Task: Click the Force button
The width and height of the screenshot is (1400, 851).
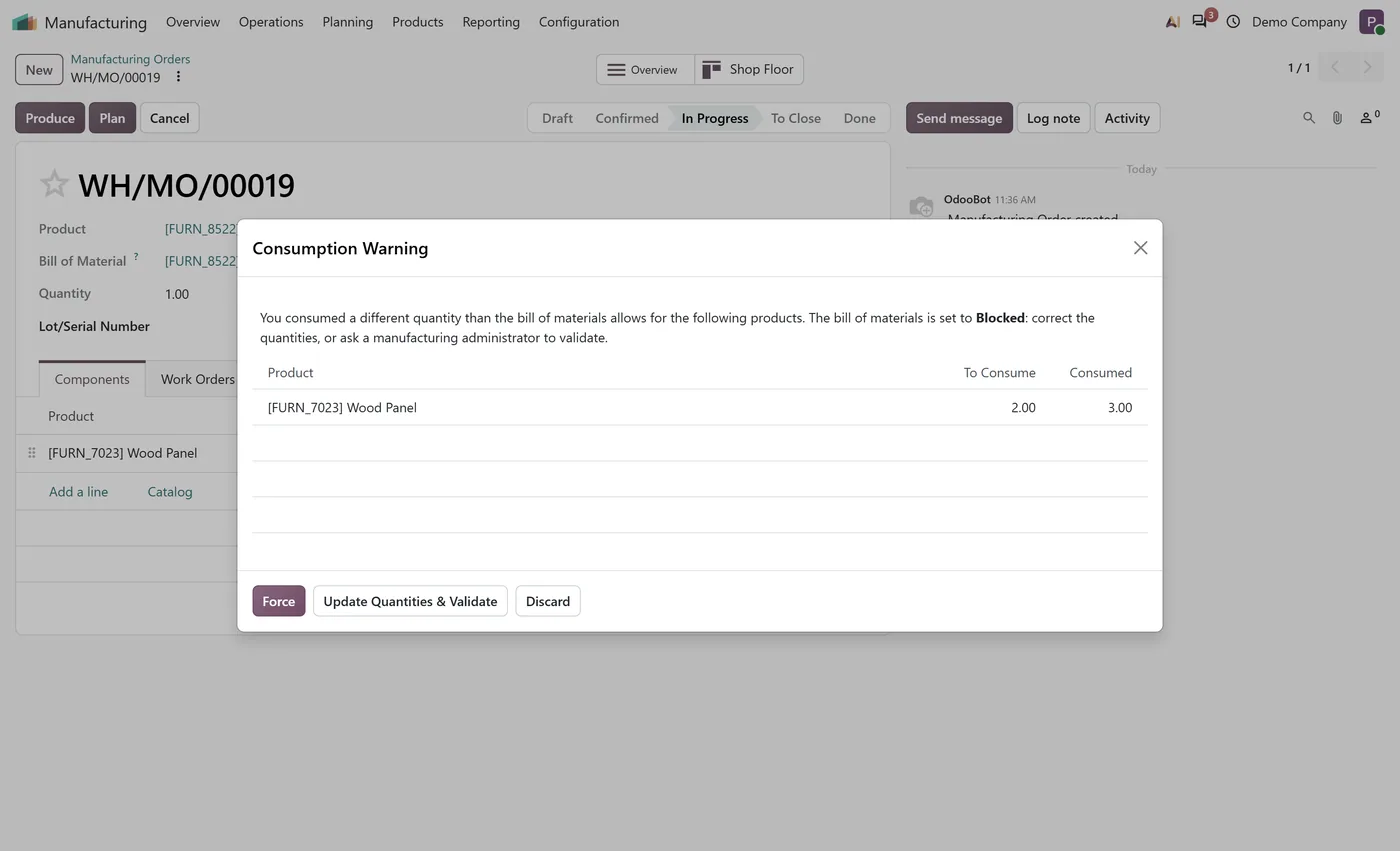Action: [278, 601]
